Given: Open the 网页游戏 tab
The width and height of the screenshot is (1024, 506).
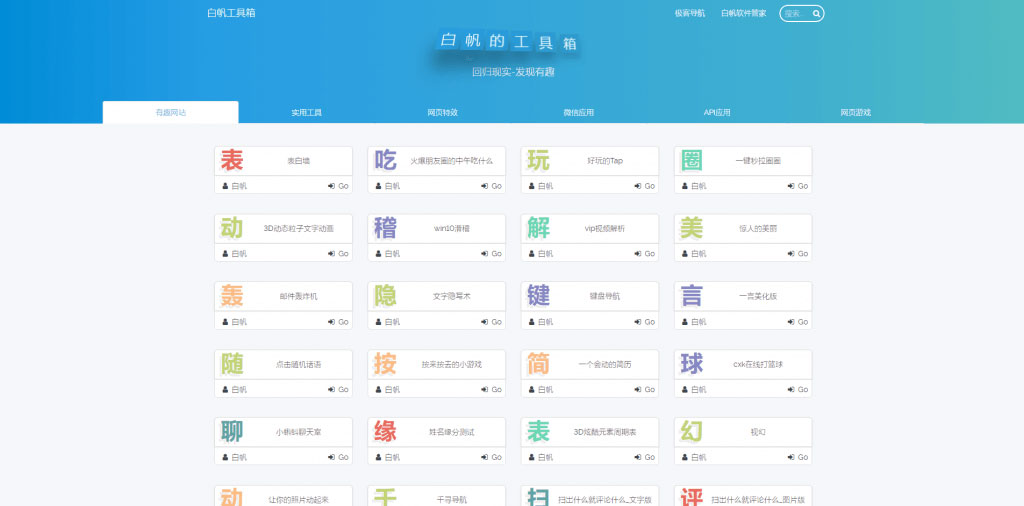Looking at the screenshot, I should [x=855, y=113].
